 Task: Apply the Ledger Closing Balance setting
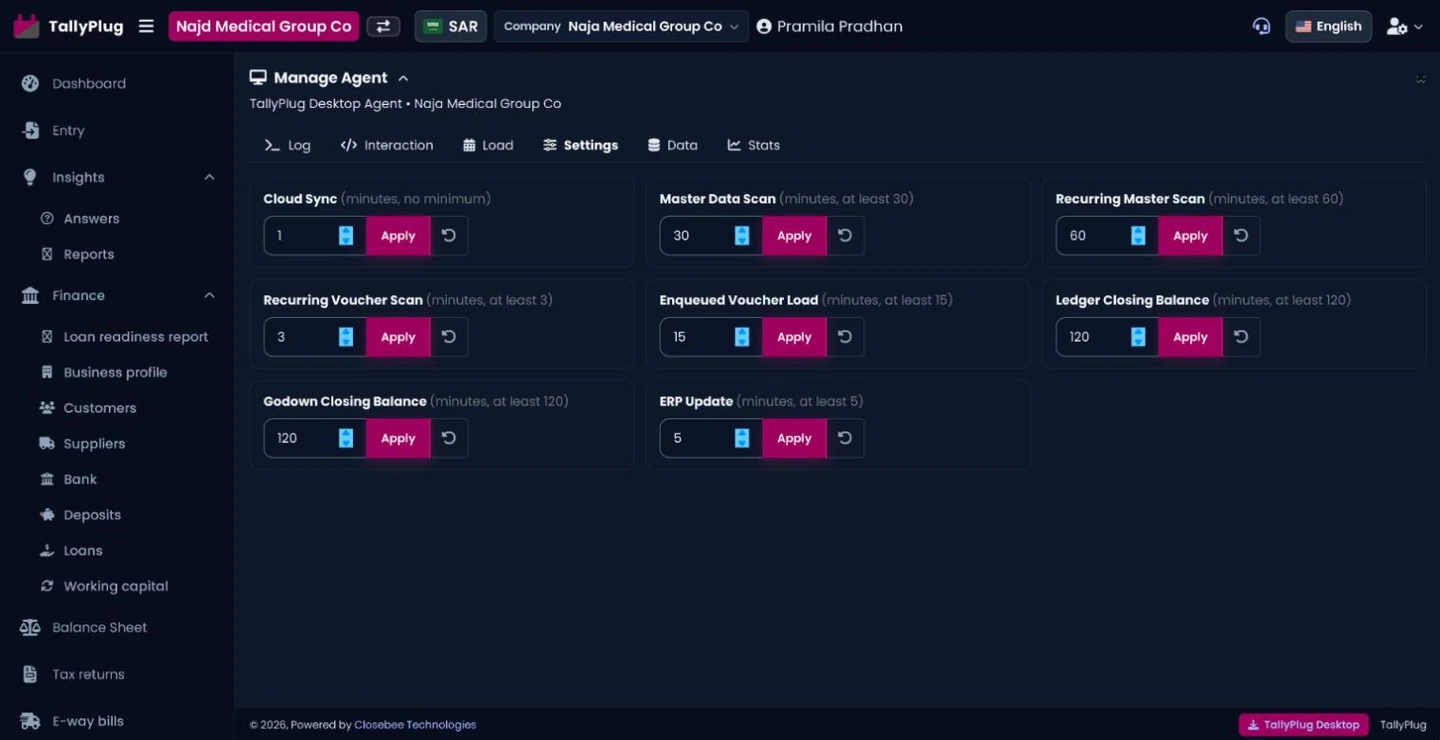(1190, 337)
